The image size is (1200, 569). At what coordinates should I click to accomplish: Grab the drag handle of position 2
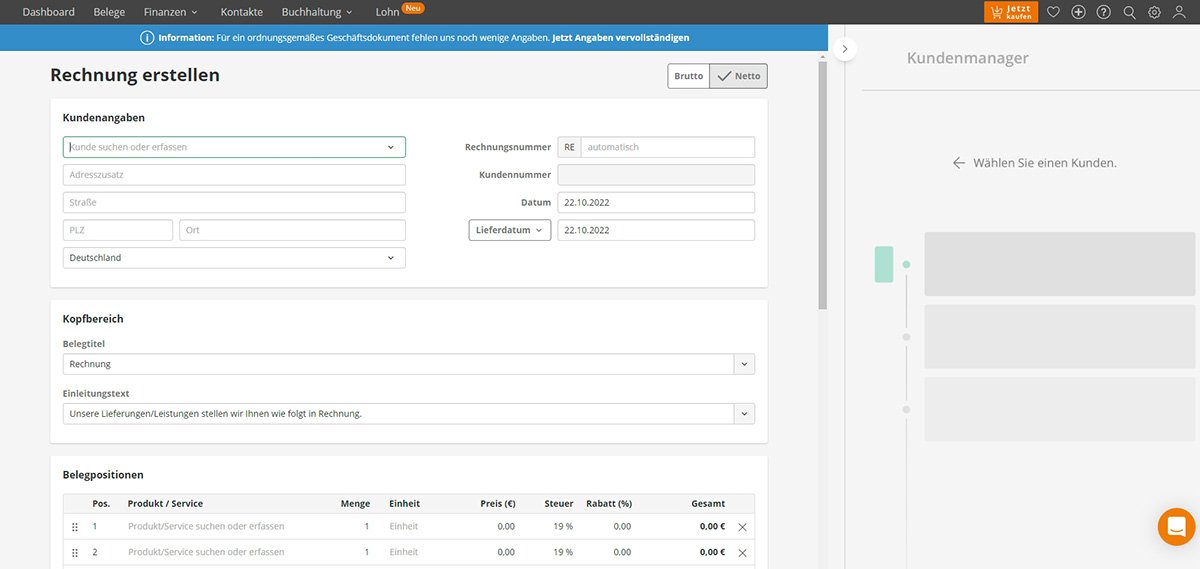[74, 552]
